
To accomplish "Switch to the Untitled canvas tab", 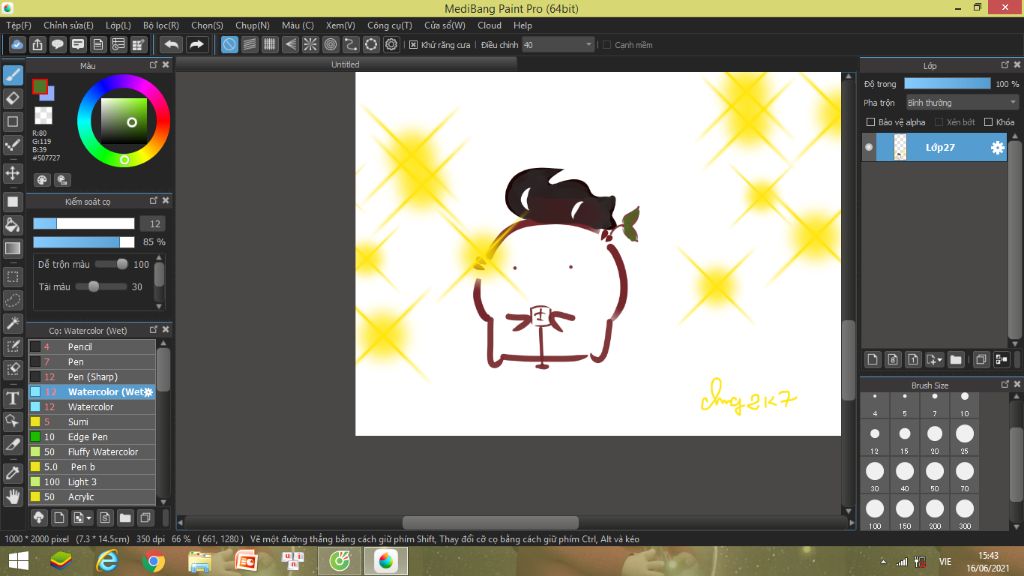I will 345,64.
